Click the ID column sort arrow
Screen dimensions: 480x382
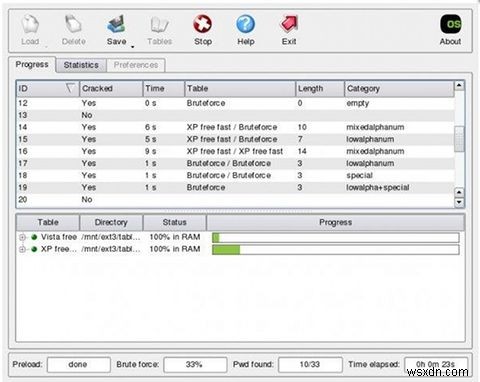coord(70,88)
